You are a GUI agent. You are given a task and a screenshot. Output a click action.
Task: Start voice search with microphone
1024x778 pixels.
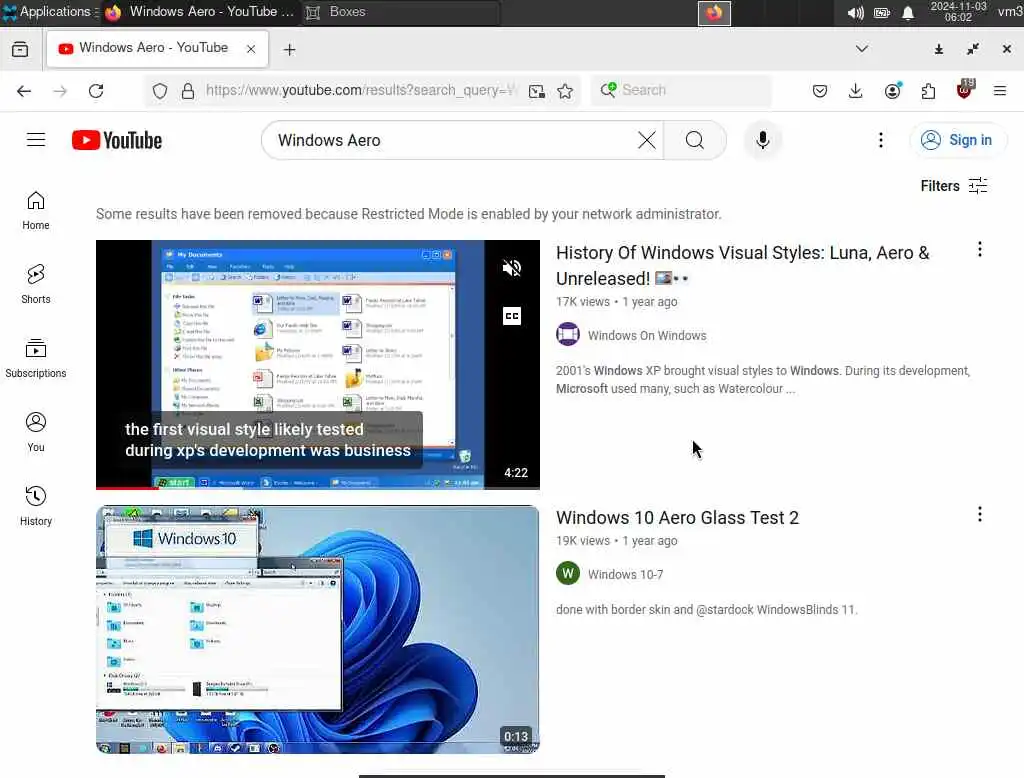point(762,140)
